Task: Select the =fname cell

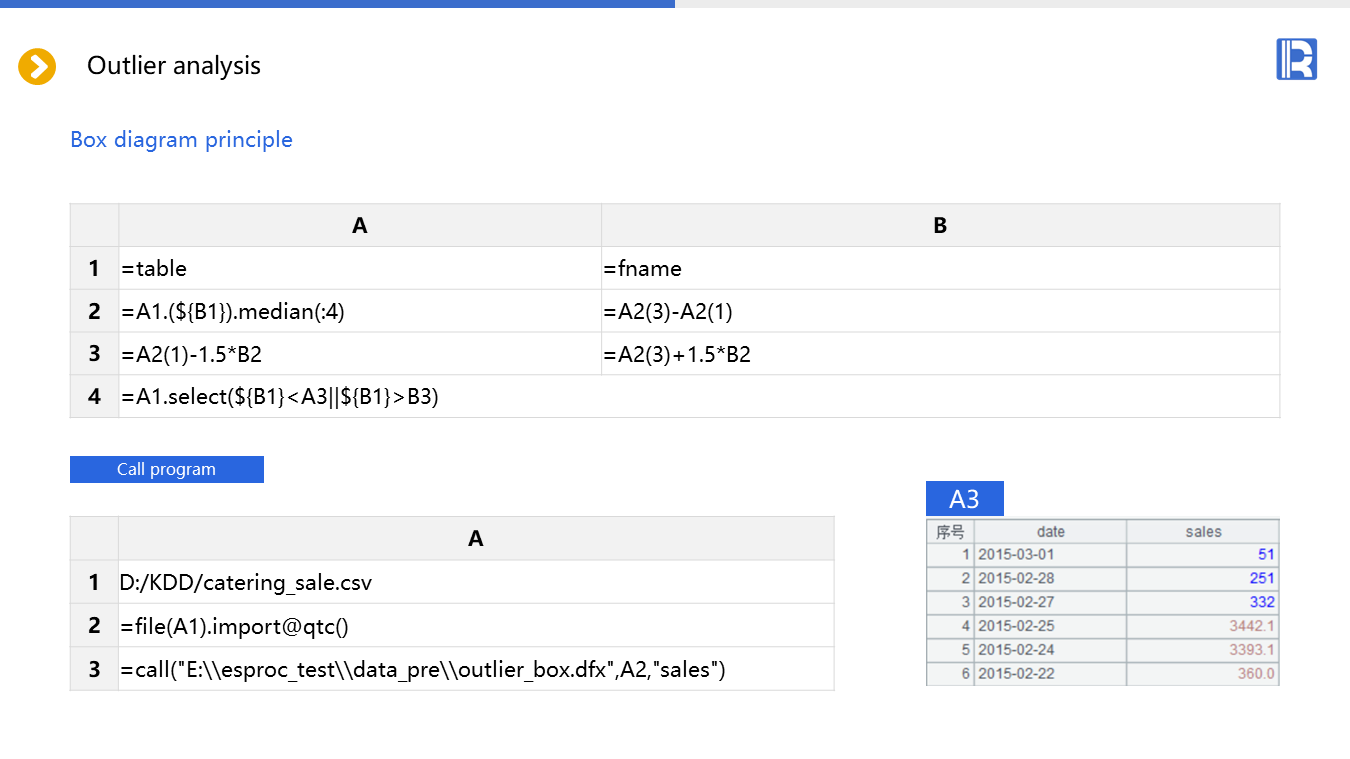Action: click(939, 268)
